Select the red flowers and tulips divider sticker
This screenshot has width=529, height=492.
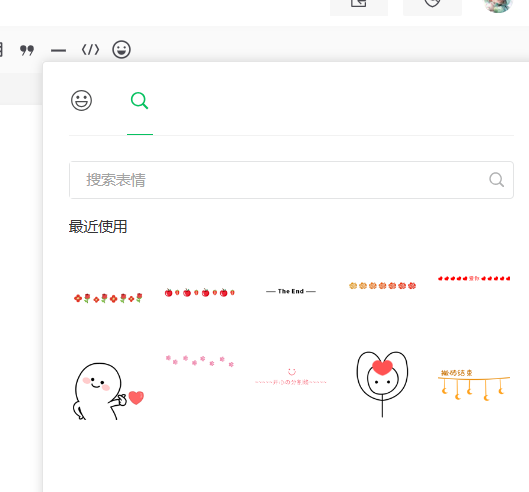108,298
